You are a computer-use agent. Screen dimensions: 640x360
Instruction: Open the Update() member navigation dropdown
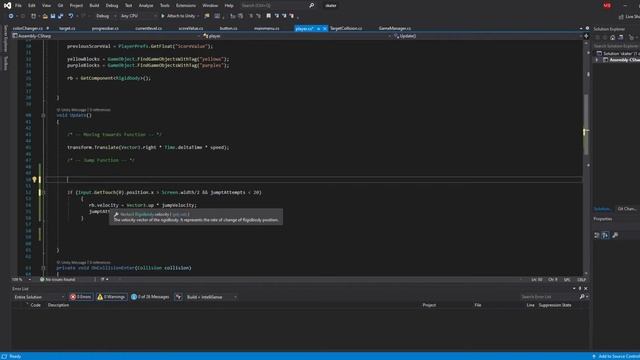(x=488, y=36)
